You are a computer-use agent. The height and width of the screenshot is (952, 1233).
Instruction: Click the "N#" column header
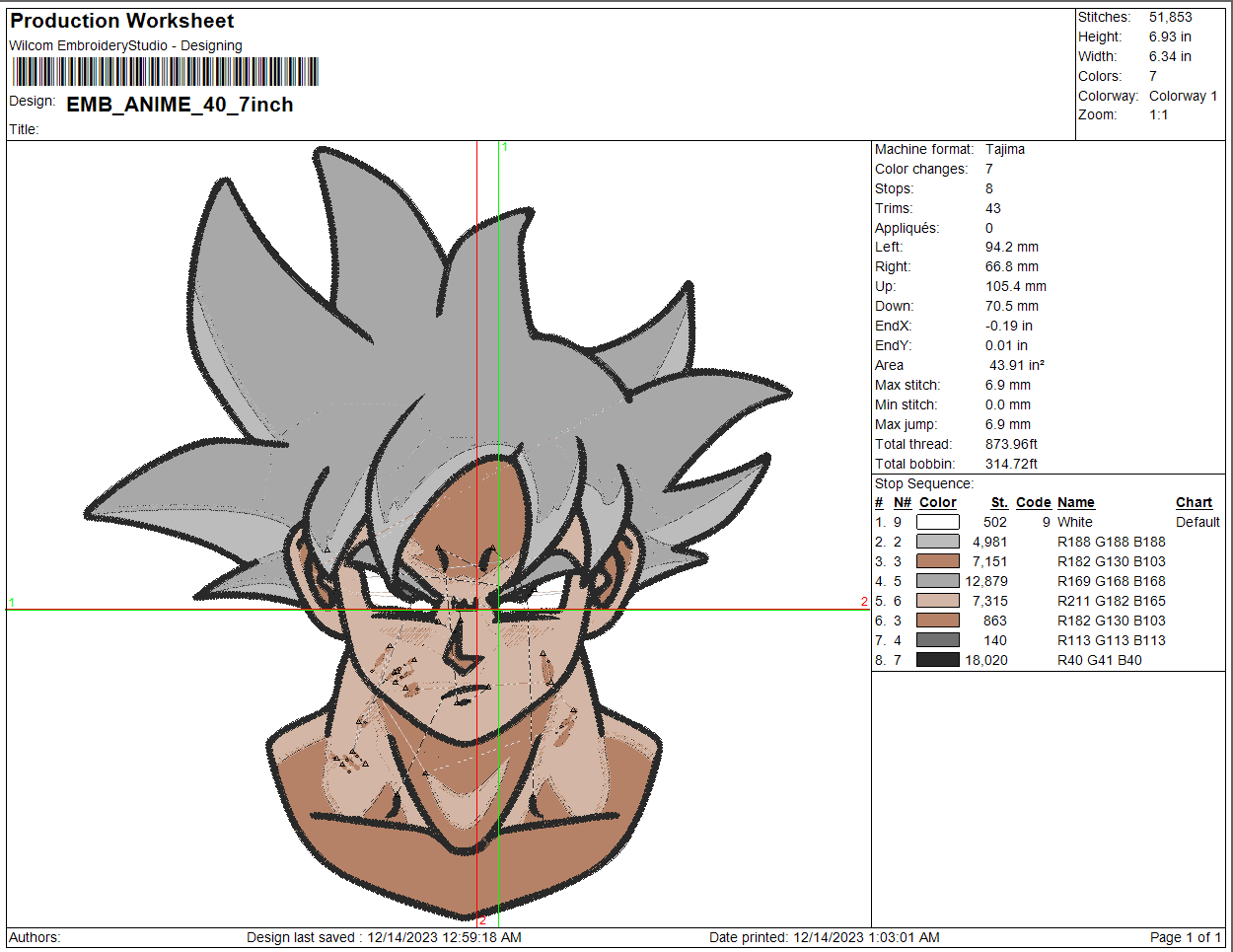903,502
